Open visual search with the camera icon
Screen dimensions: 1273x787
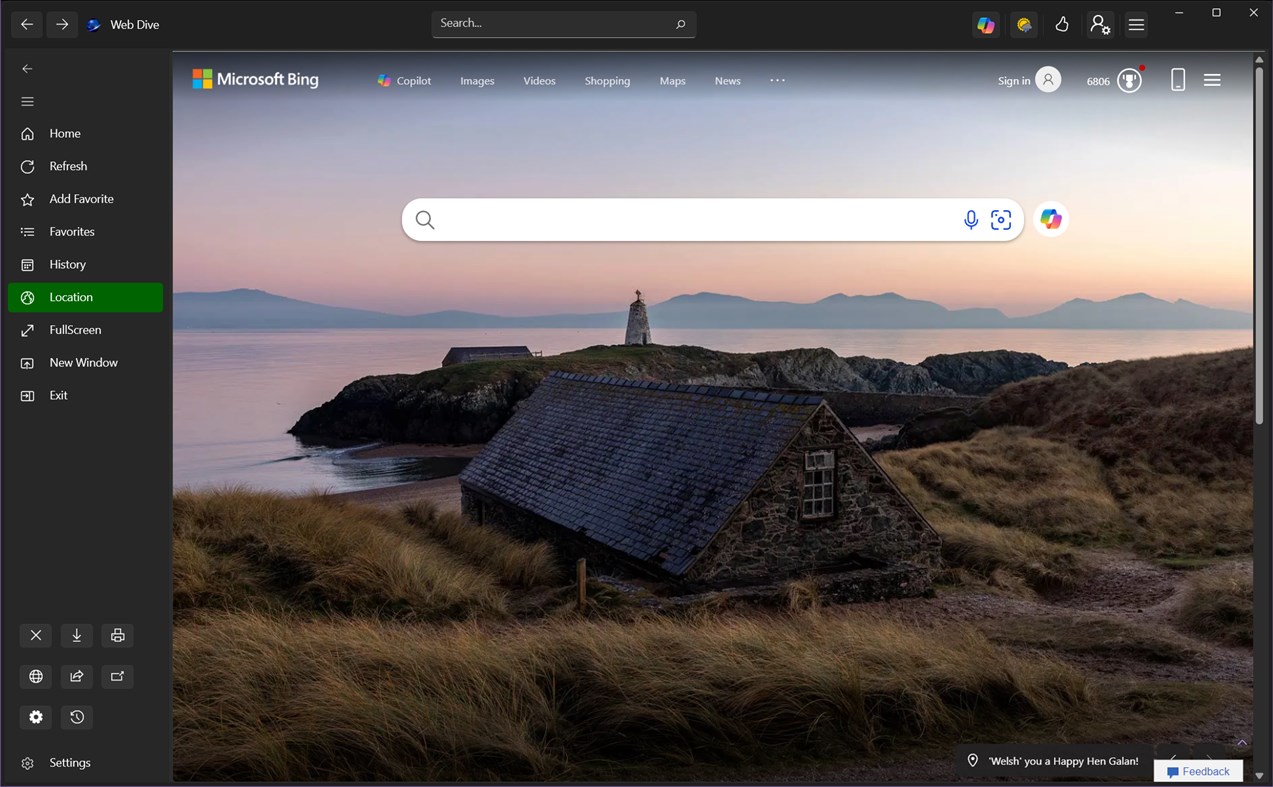1000,219
